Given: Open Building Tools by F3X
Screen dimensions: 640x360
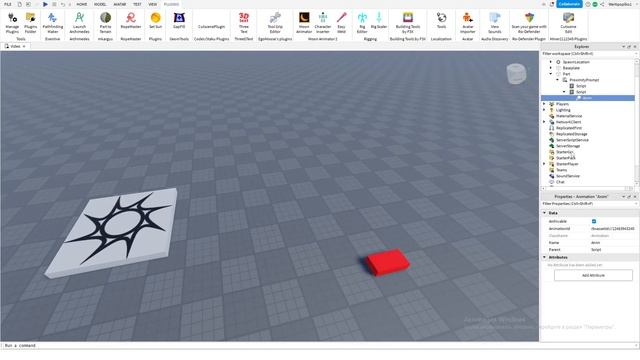Looking at the screenshot, I should [408, 23].
